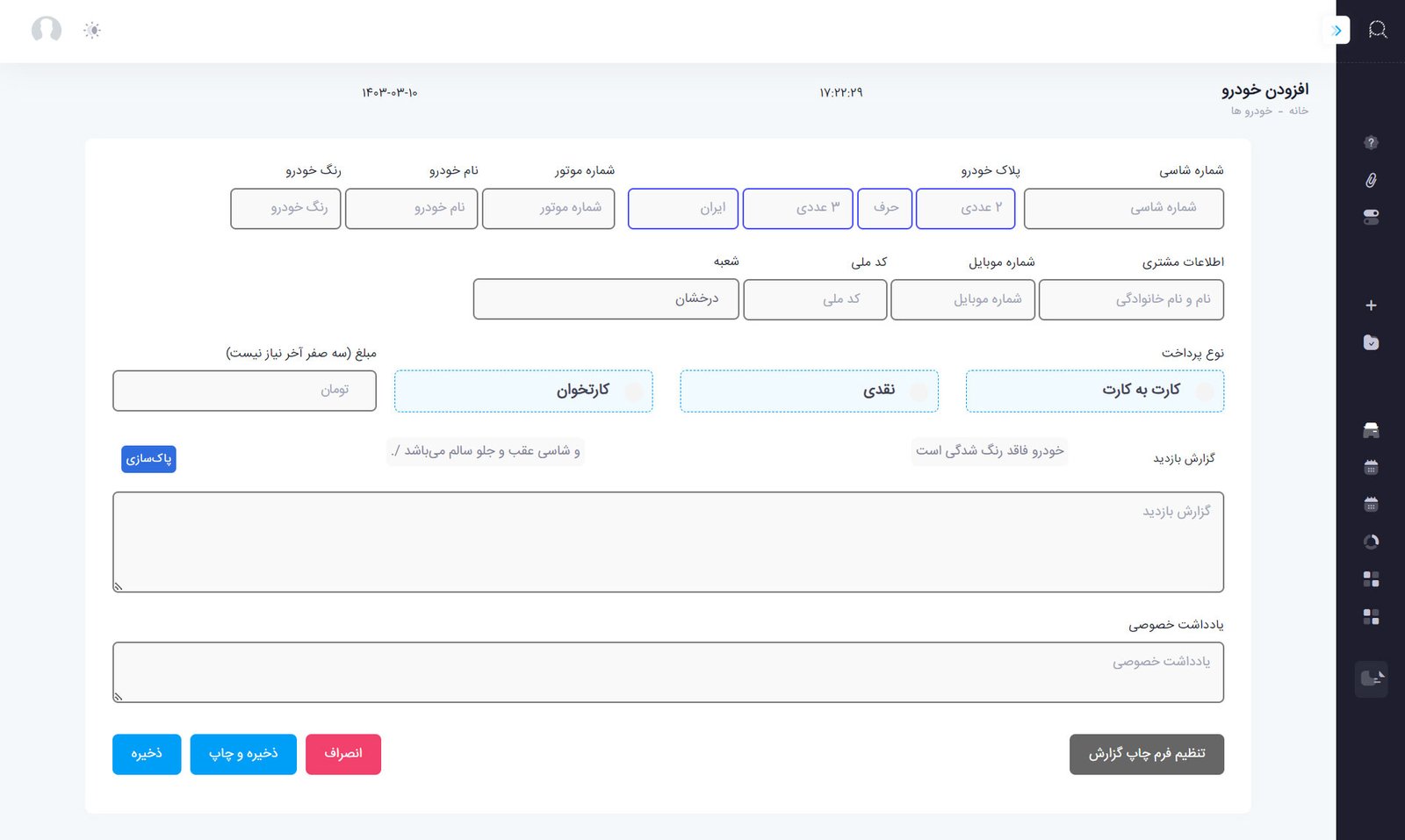Click the اطلاعات مشتری label
The width and height of the screenshot is (1405, 840).
tap(1183, 262)
